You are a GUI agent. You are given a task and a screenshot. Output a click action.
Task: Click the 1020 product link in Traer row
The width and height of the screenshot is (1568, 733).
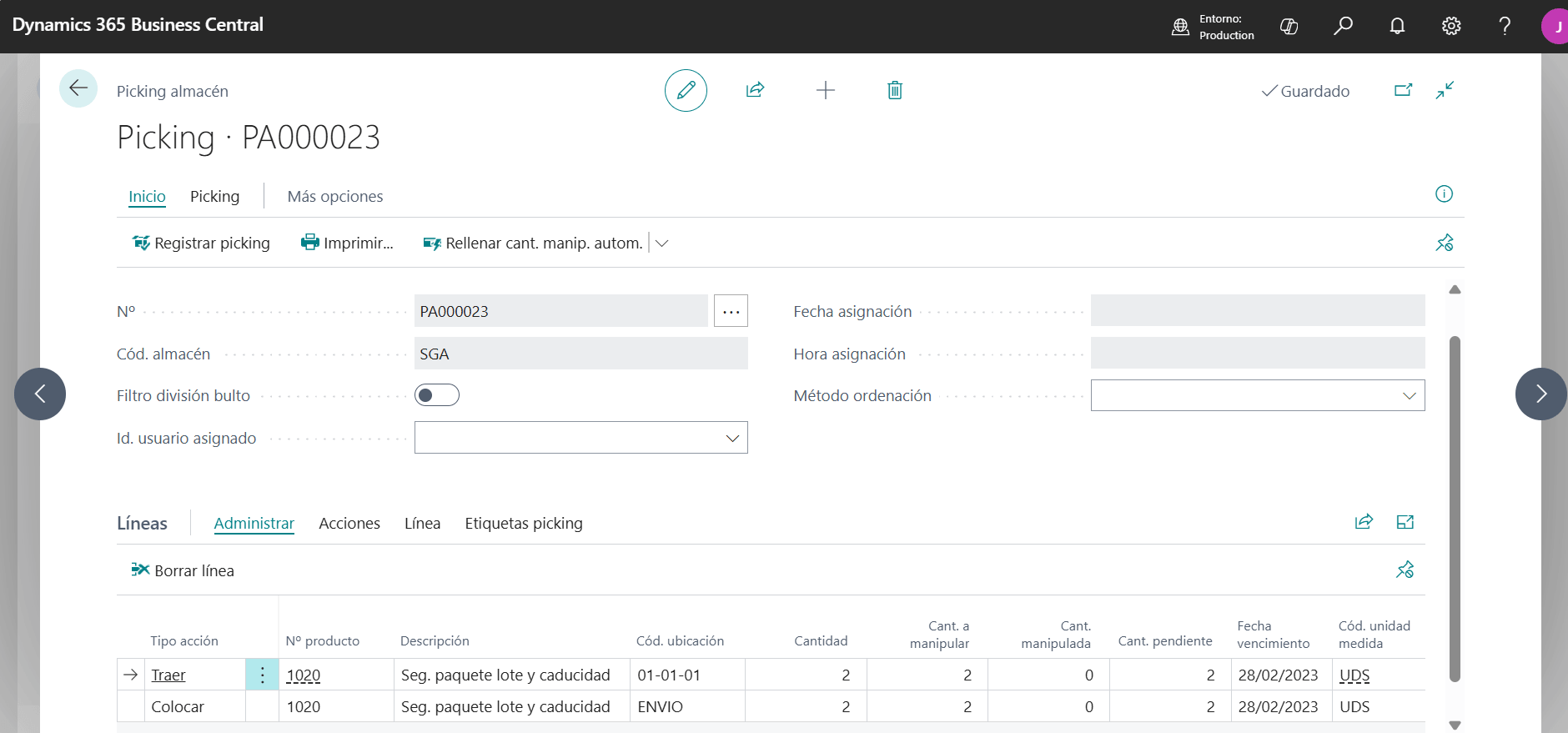point(304,675)
